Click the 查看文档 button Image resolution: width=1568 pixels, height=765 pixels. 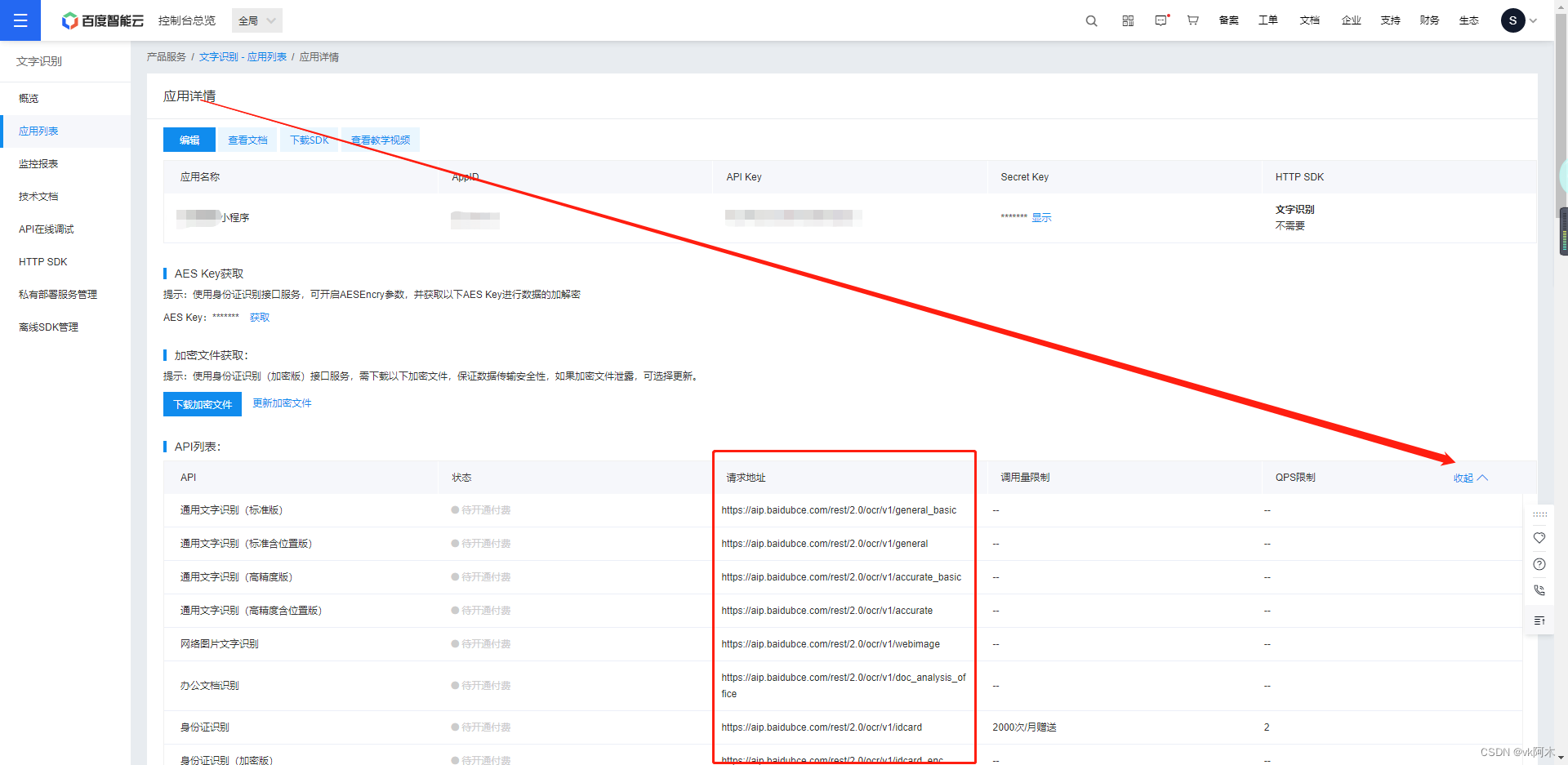pos(247,140)
